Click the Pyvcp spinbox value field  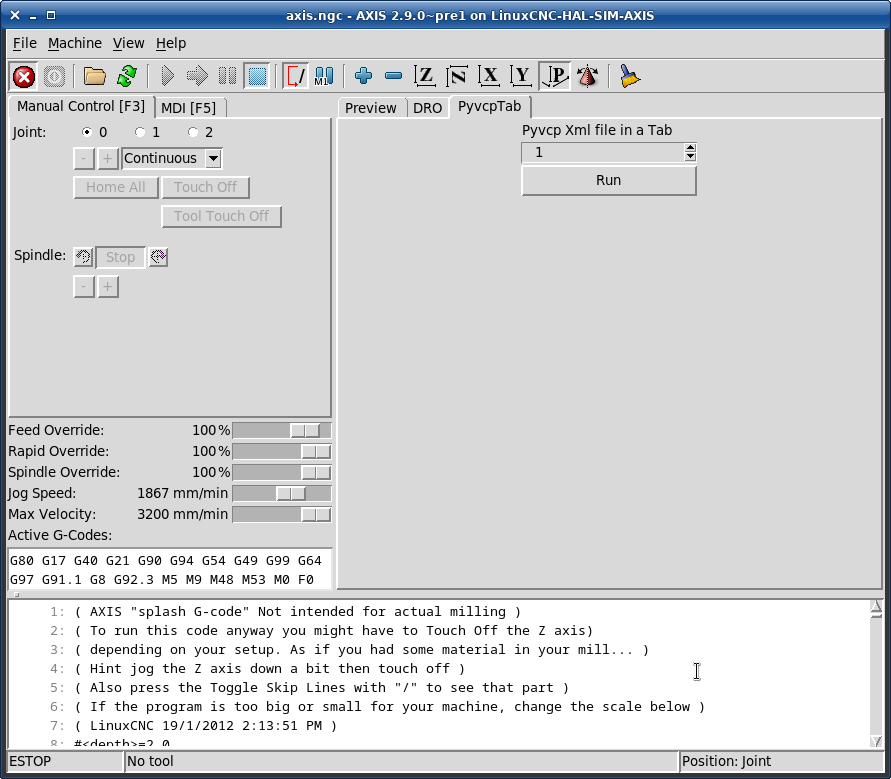[603, 153]
